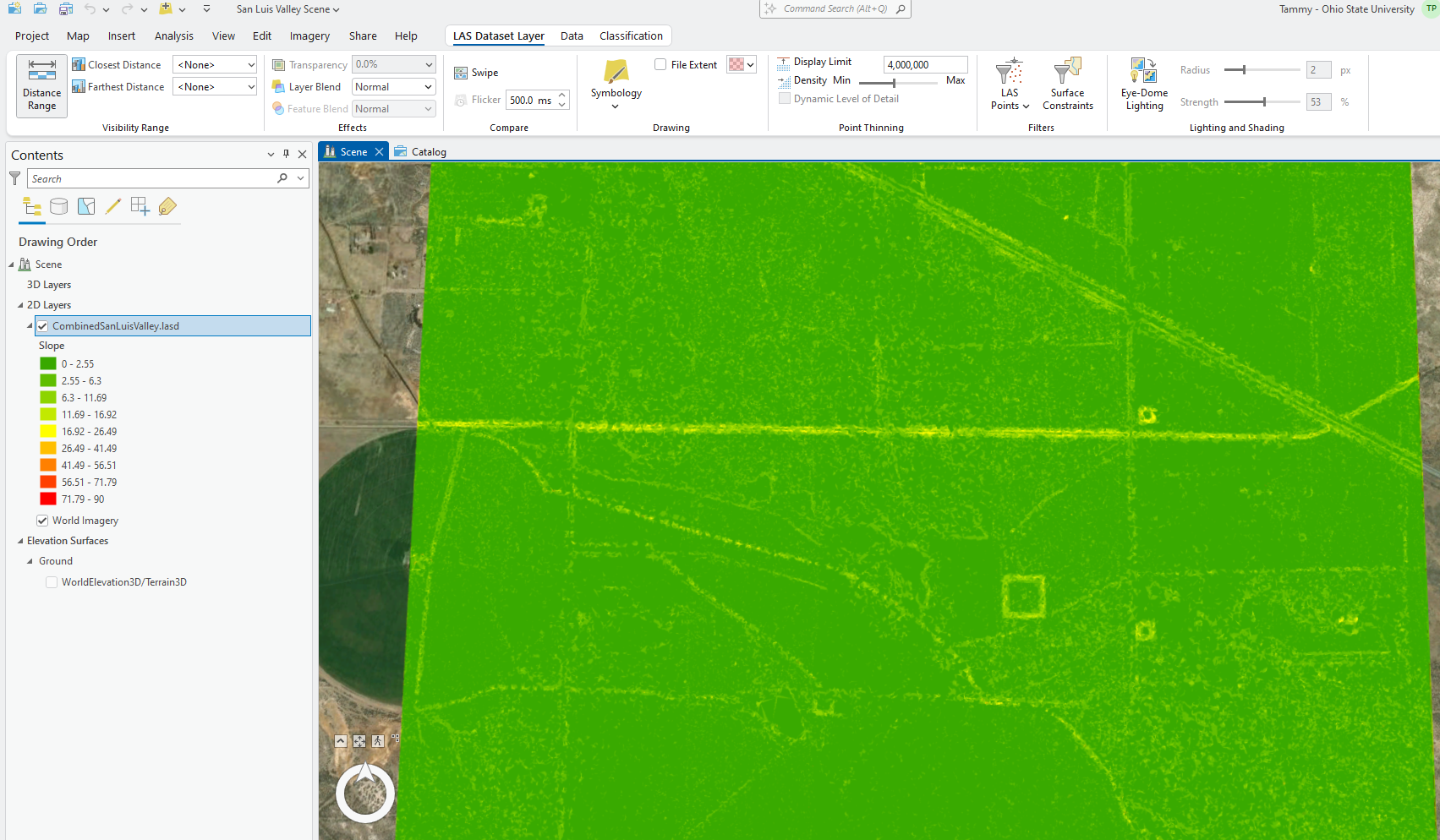The width and height of the screenshot is (1440, 840).
Task: Open the Analysis ribbon tab
Action: pyautogui.click(x=173, y=36)
